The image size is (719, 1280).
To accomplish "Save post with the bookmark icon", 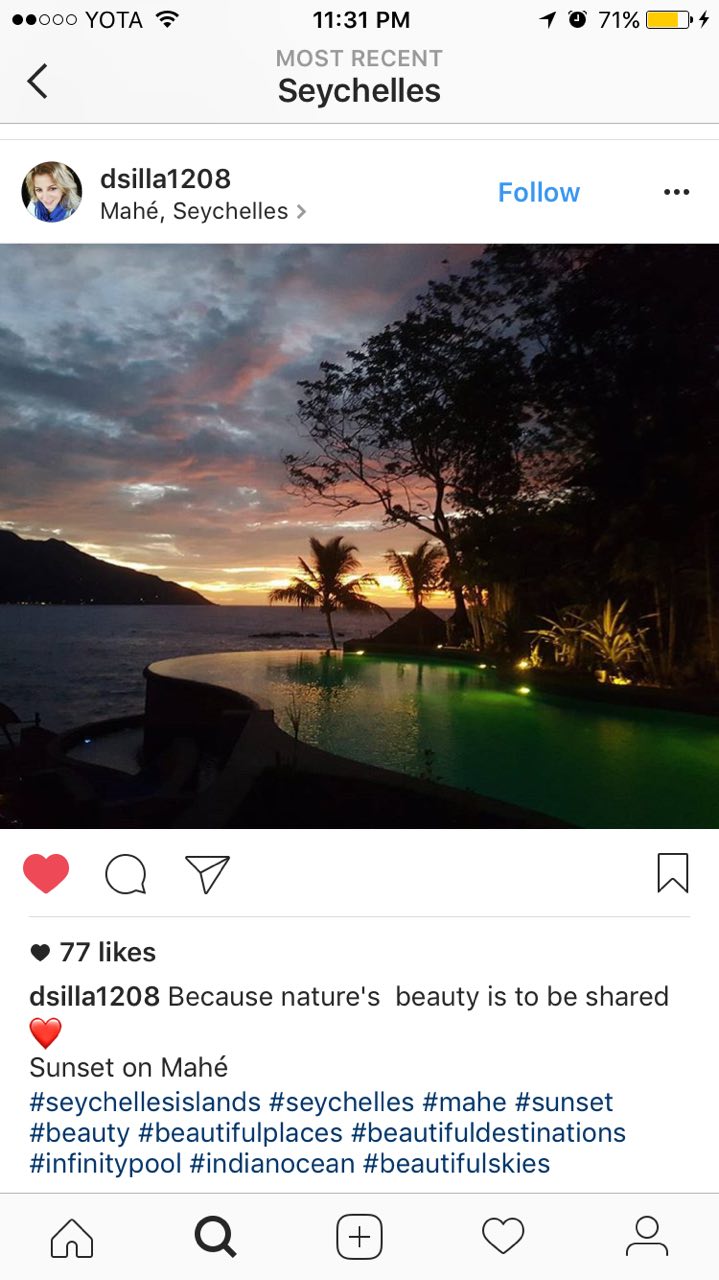I will point(673,873).
